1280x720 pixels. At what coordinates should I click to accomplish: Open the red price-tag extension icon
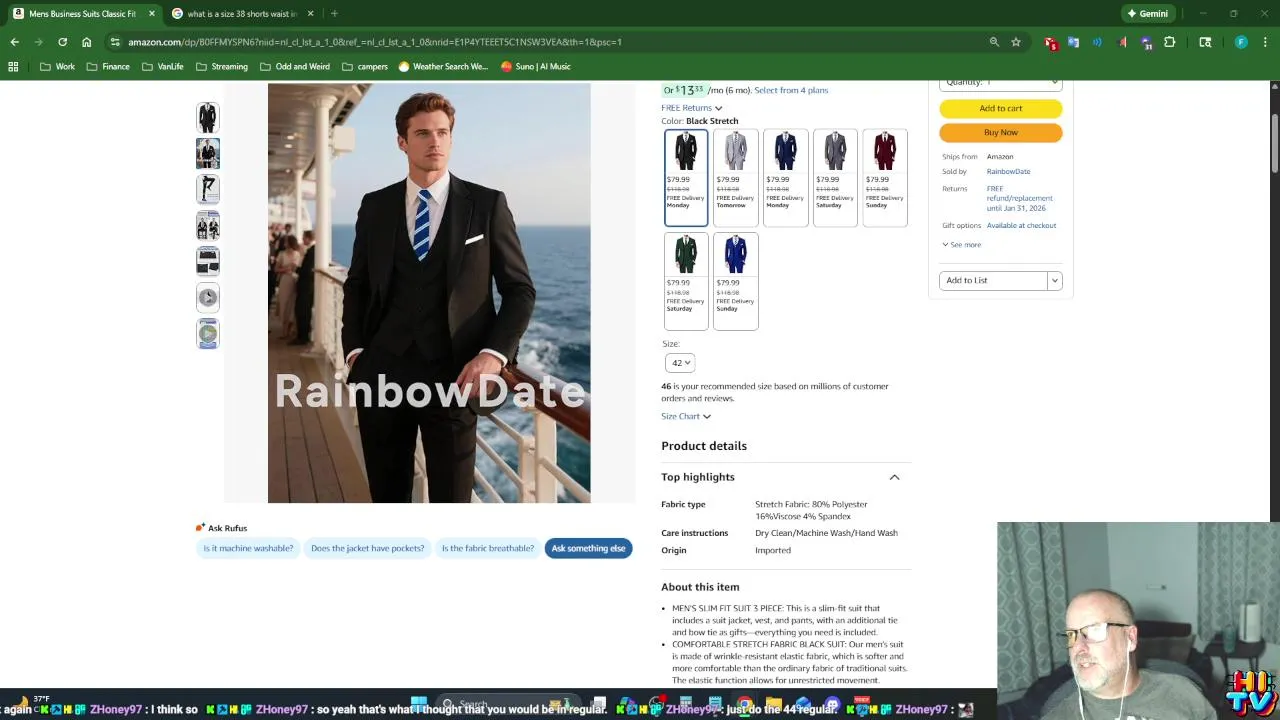[1050, 42]
